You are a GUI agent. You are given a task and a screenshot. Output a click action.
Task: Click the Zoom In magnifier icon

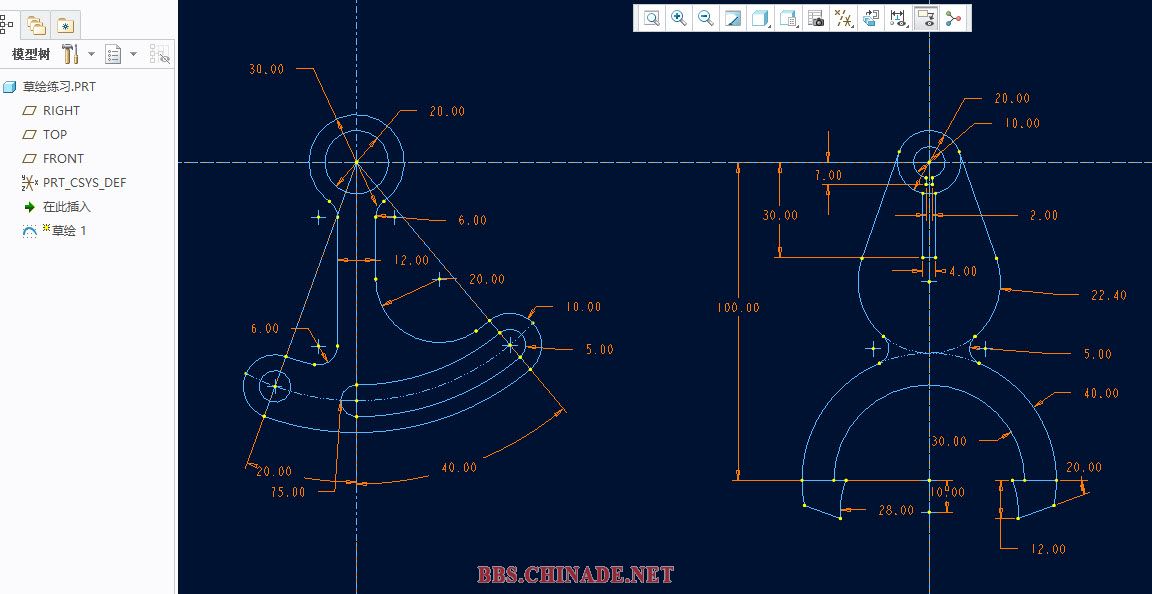(679, 18)
